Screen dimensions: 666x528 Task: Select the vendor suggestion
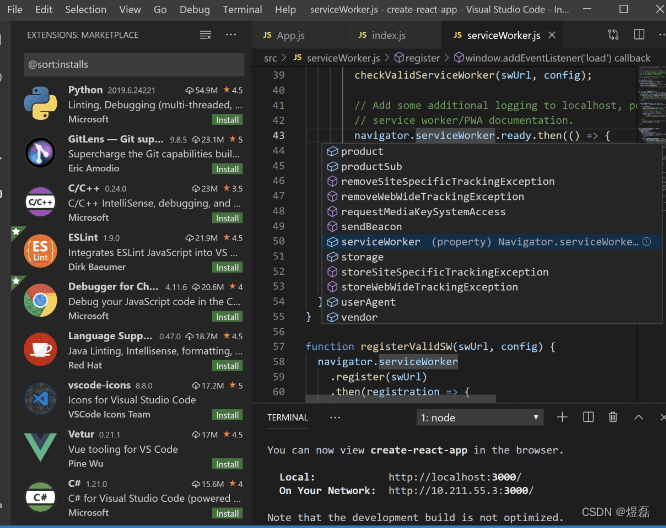(x=492, y=317)
